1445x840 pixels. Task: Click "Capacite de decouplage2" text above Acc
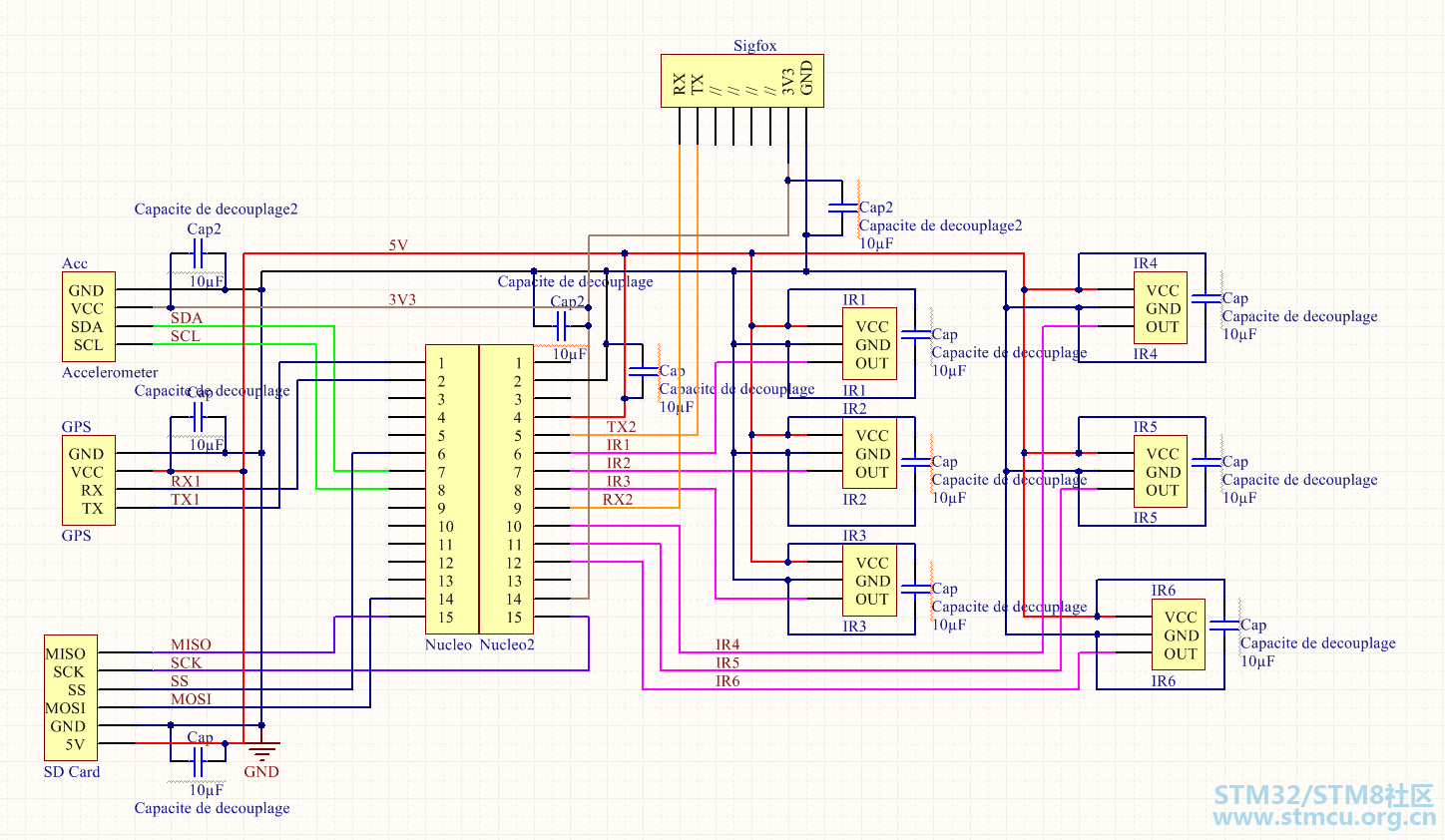[216, 210]
